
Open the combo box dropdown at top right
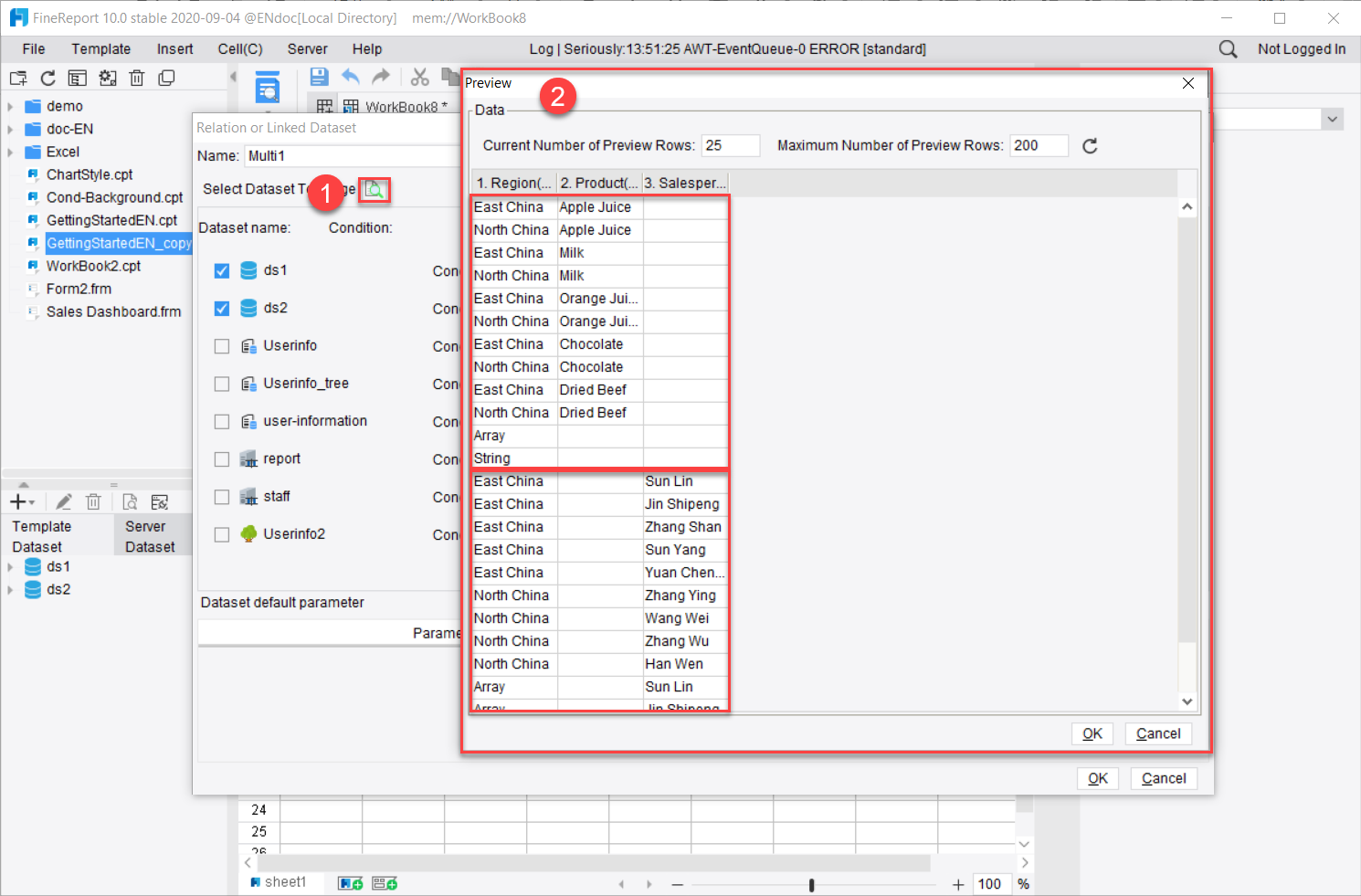(x=1332, y=119)
